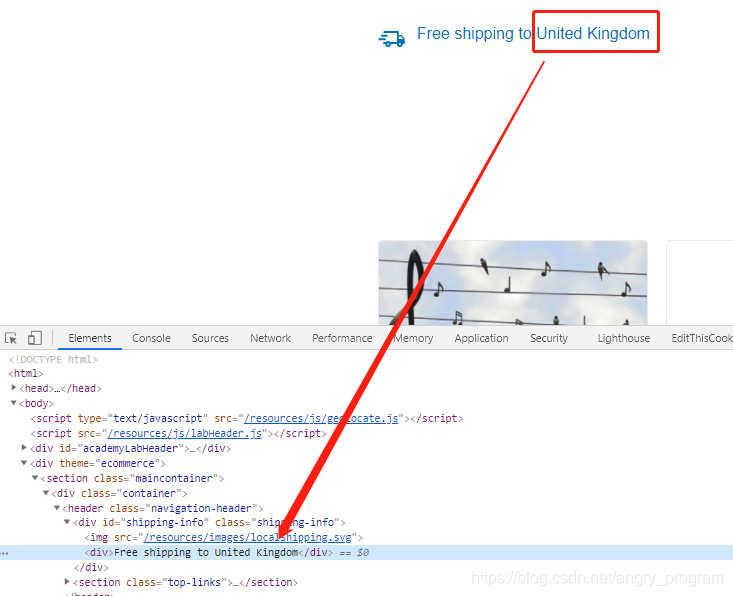Open the localshipping.svg image link
Viewport: 733px width, 596px height.
[x=247, y=538]
